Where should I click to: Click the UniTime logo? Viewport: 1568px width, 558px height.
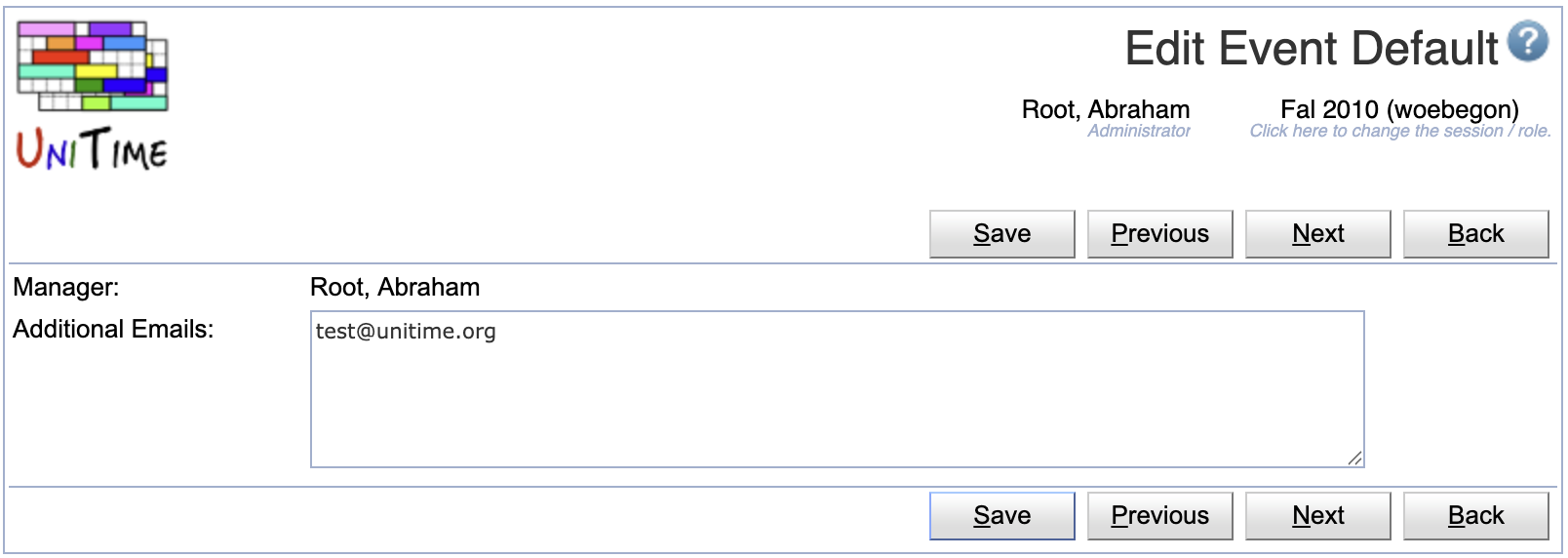pos(93,96)
